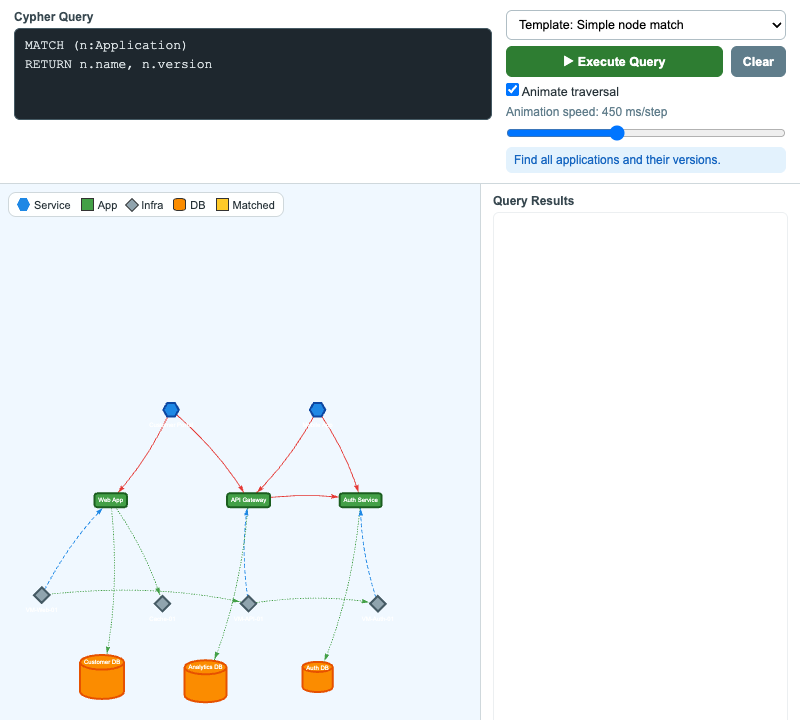
Task: Click the Mobile App hexagon service node
Action: [317, 409]
